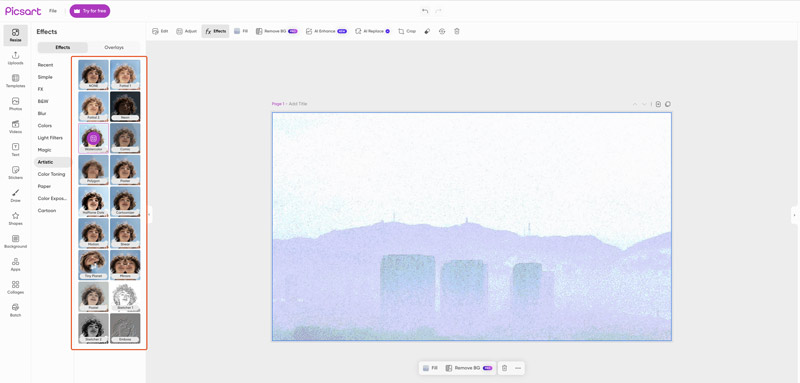
Task: Click Fill in bottom floating toolbar
Action: [430, 368]
